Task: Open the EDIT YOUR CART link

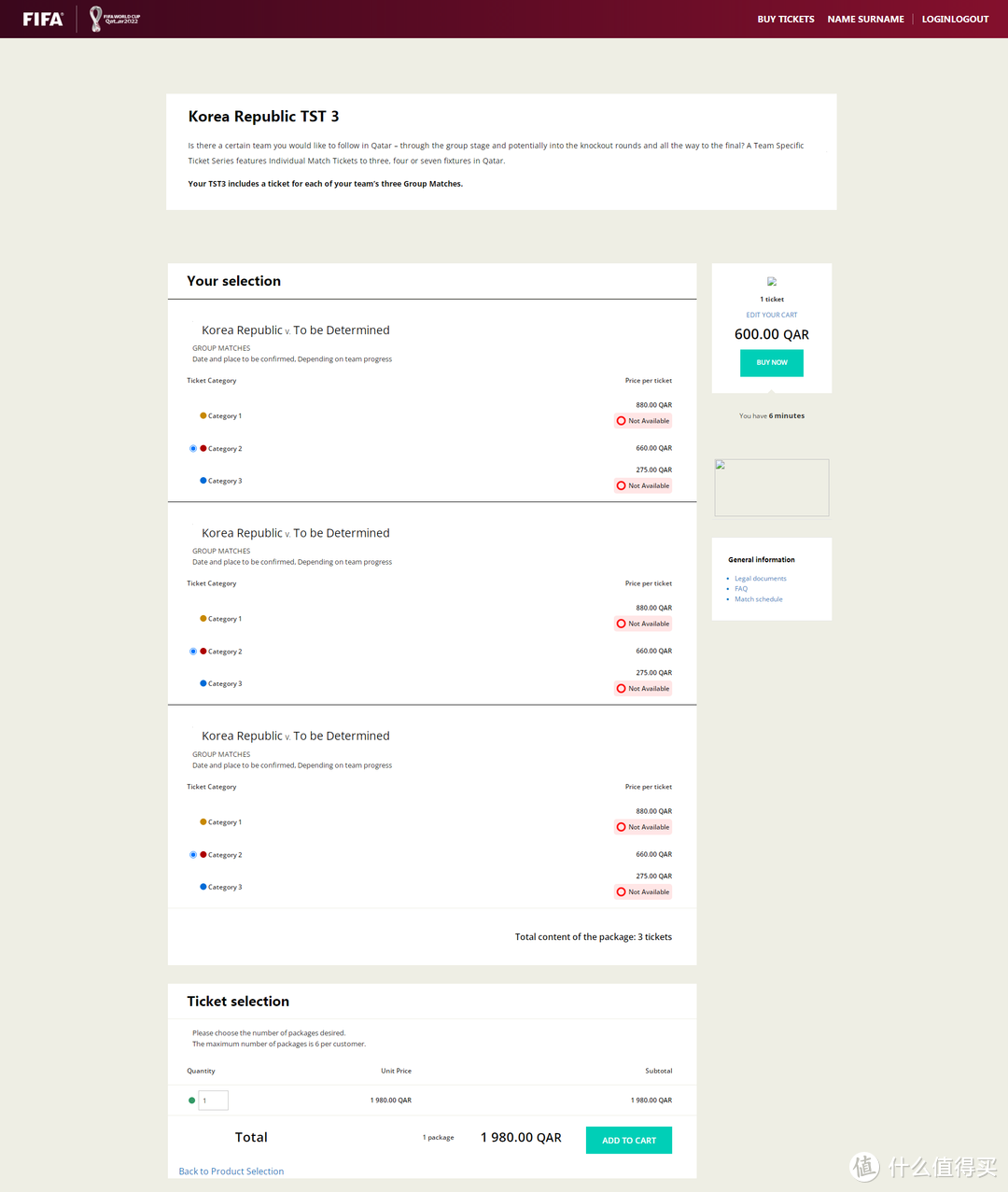Action: pos(771,316)
